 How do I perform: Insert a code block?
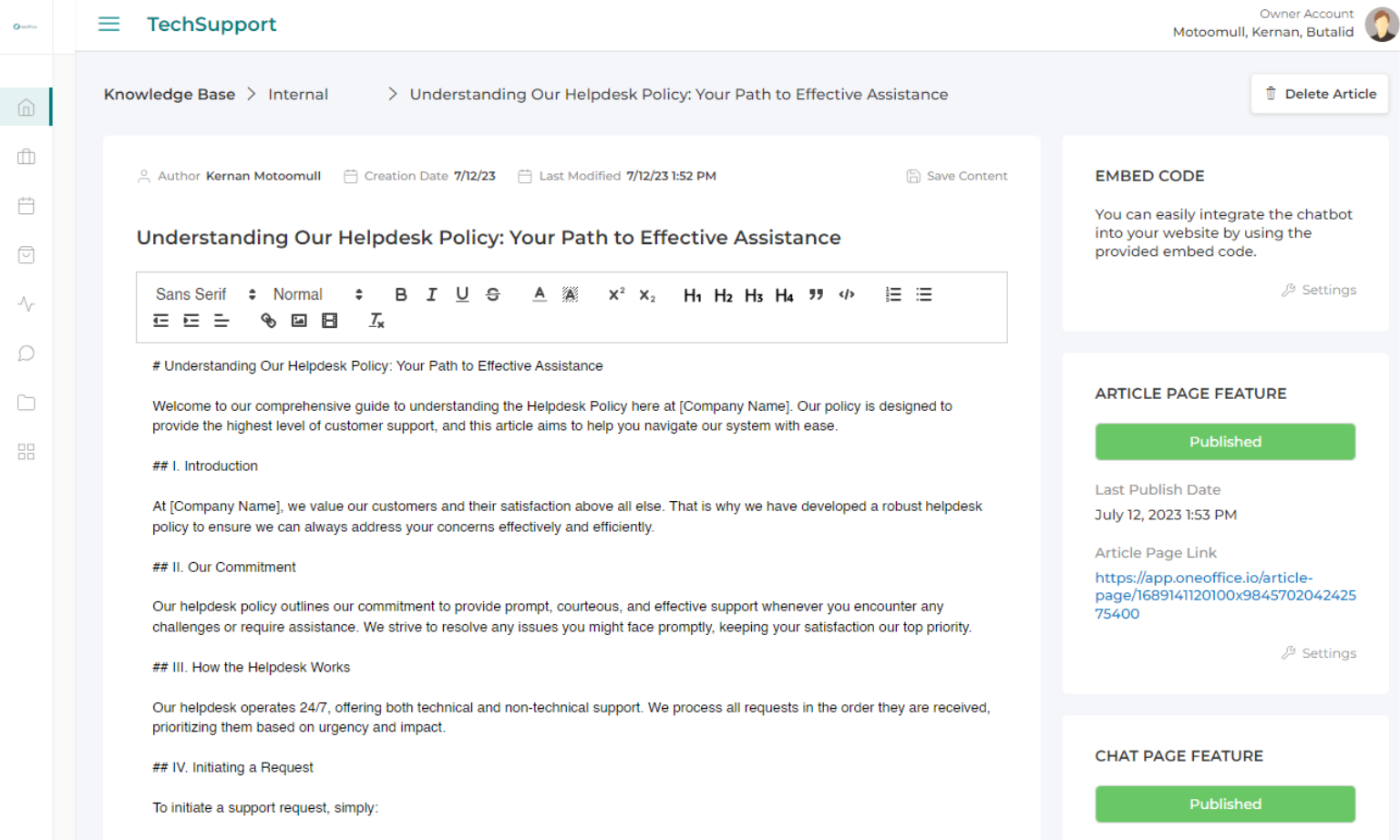click(847, 294)
